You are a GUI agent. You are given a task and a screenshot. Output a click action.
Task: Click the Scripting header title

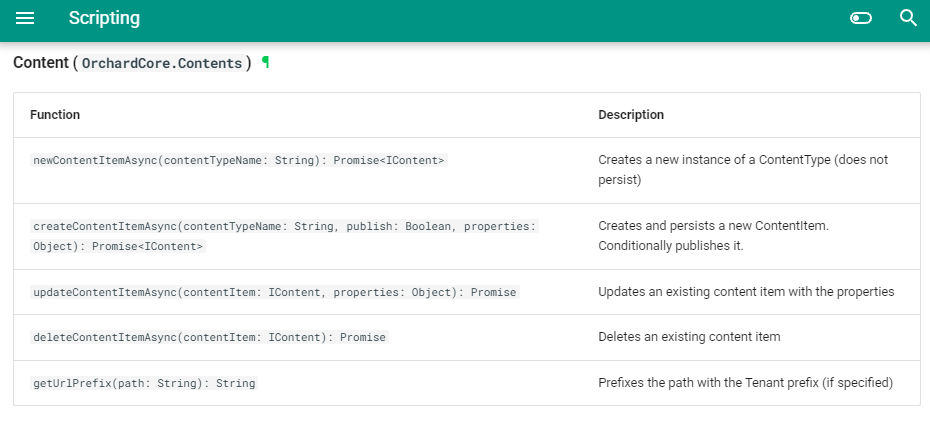coord(104,18)
